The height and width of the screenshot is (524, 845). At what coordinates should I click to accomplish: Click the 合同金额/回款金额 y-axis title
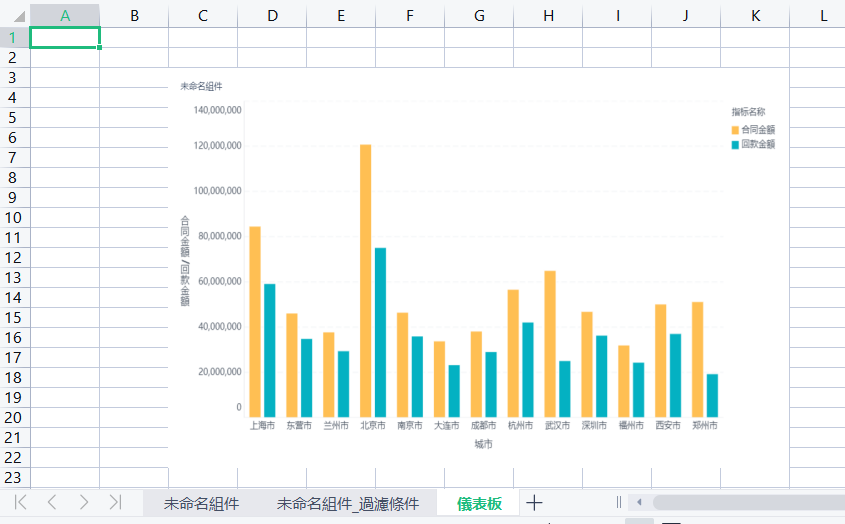(x=185, y=261)
